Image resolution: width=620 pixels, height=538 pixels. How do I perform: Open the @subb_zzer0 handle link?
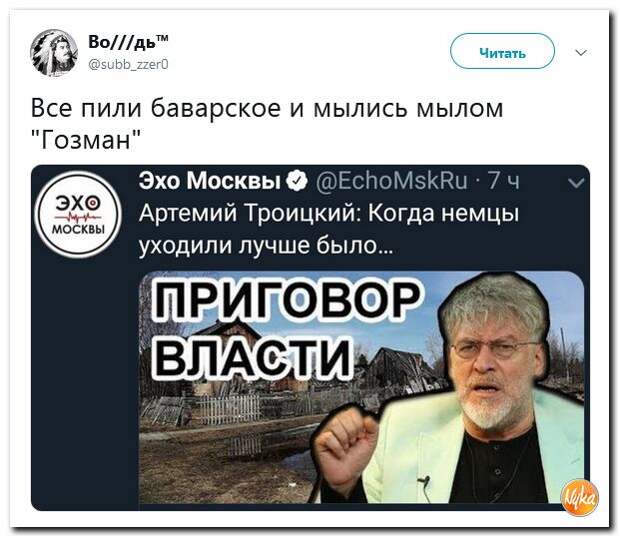point(128,63)
